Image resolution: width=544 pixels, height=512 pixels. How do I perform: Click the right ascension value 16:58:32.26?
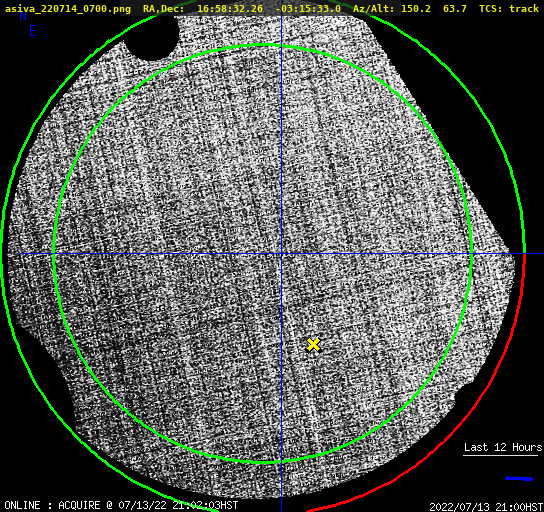230,9
